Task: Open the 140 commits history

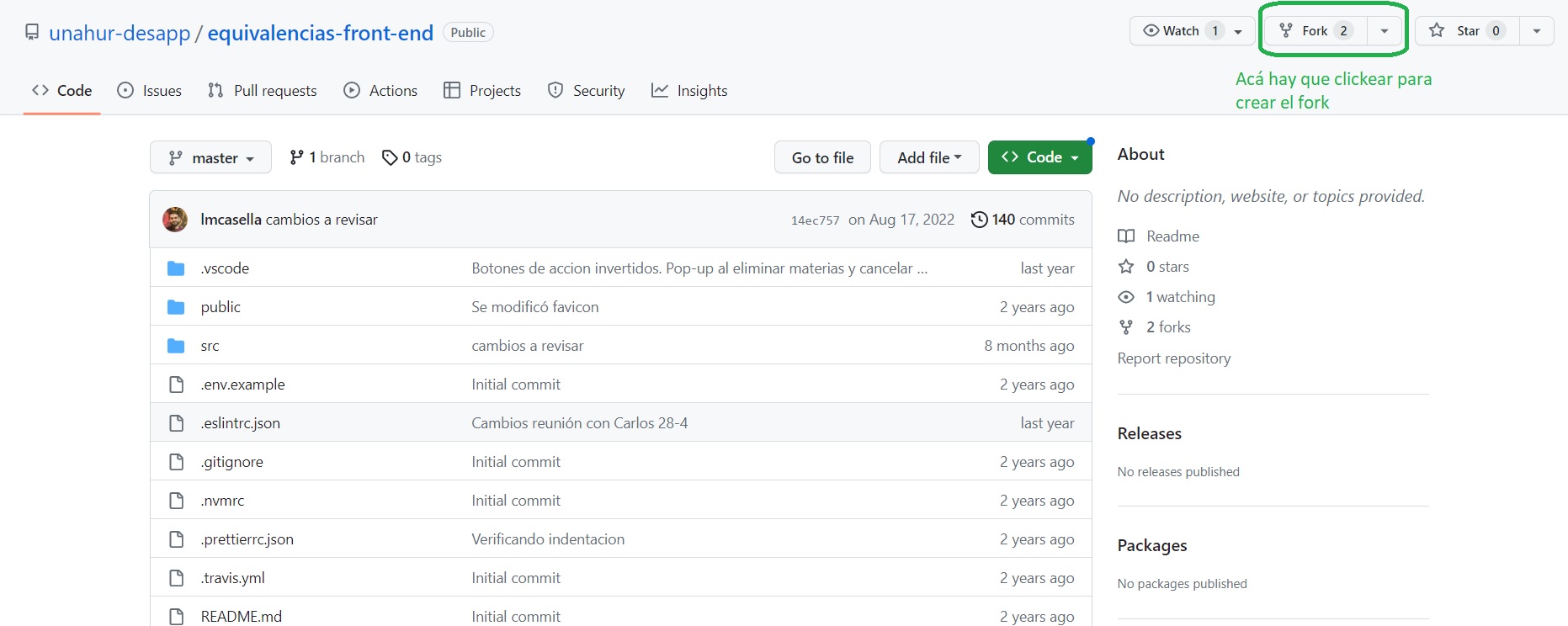Action: click(1023, 220)
